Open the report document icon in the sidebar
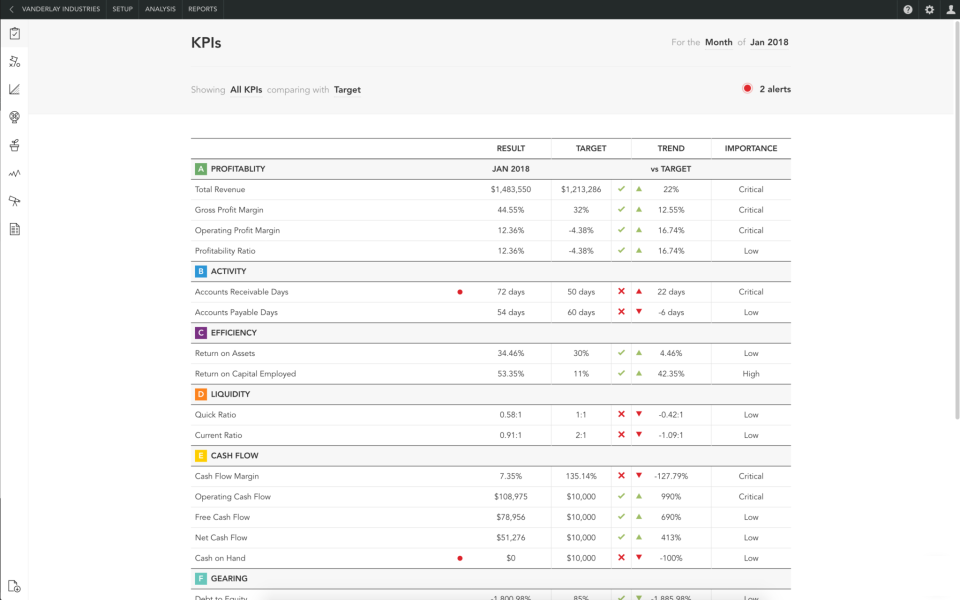 (14, 229)
